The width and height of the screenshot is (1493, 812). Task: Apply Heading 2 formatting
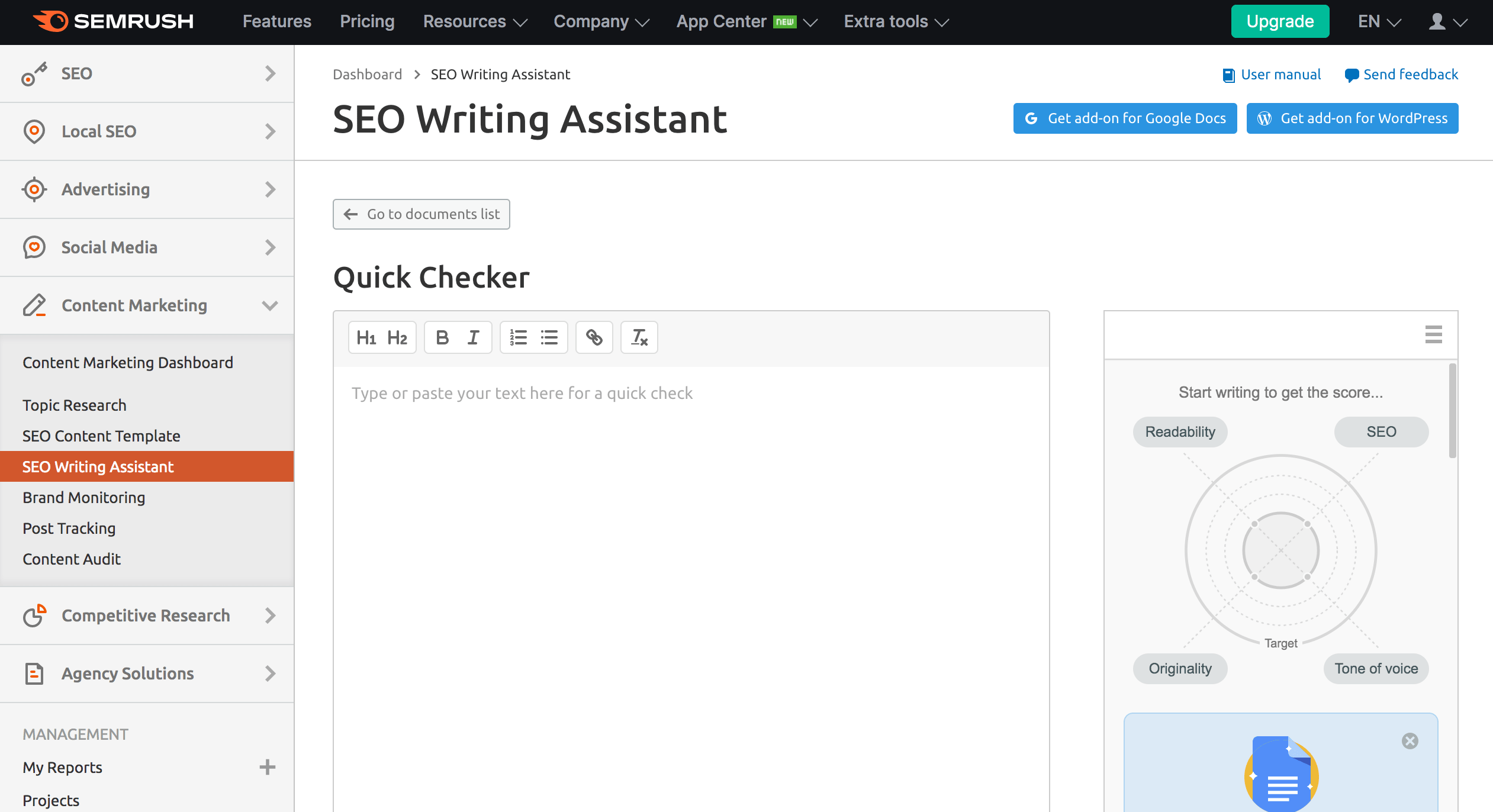click(397, 337)
